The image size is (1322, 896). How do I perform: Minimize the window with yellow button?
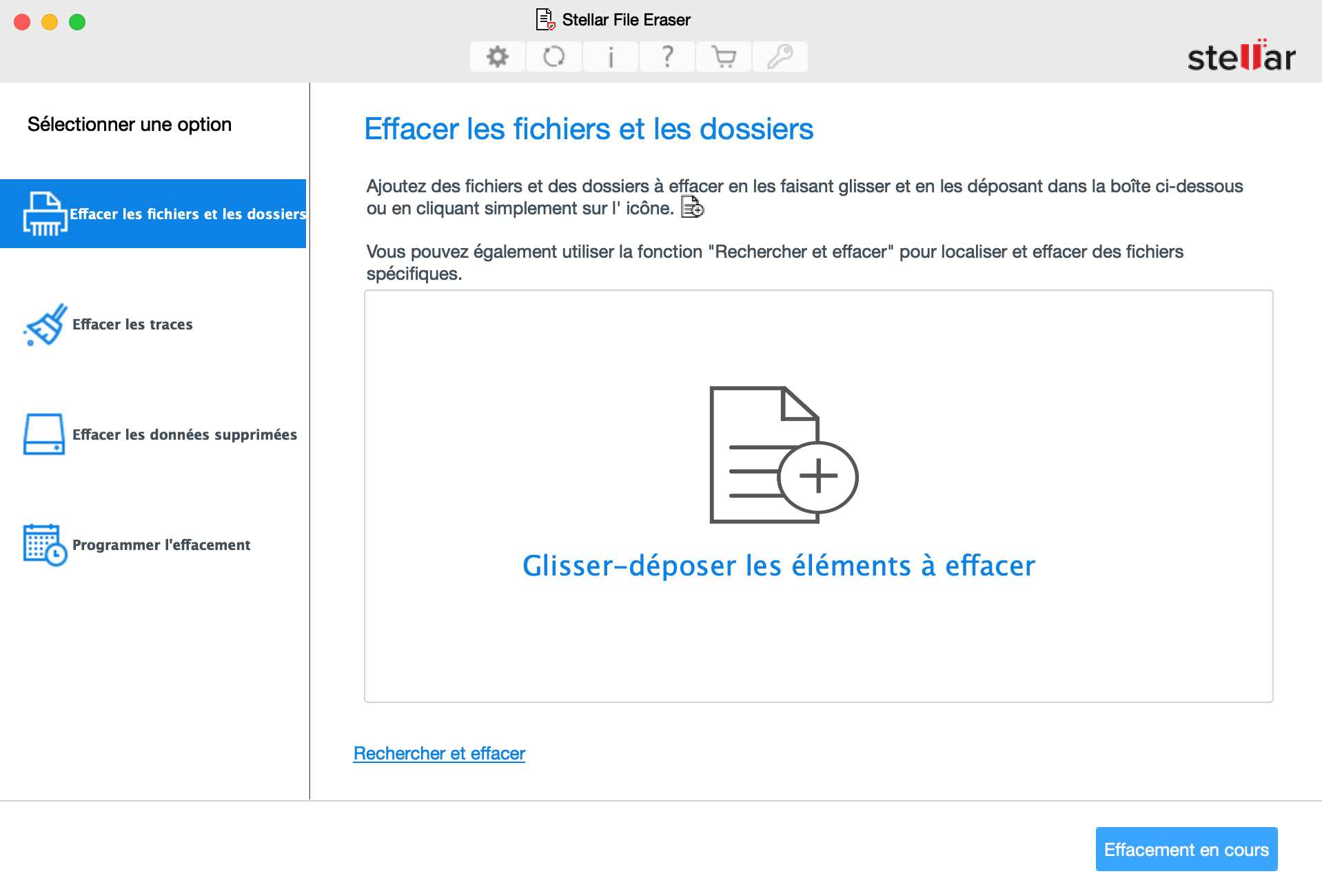pyautogui.click(x=50, y=22)
